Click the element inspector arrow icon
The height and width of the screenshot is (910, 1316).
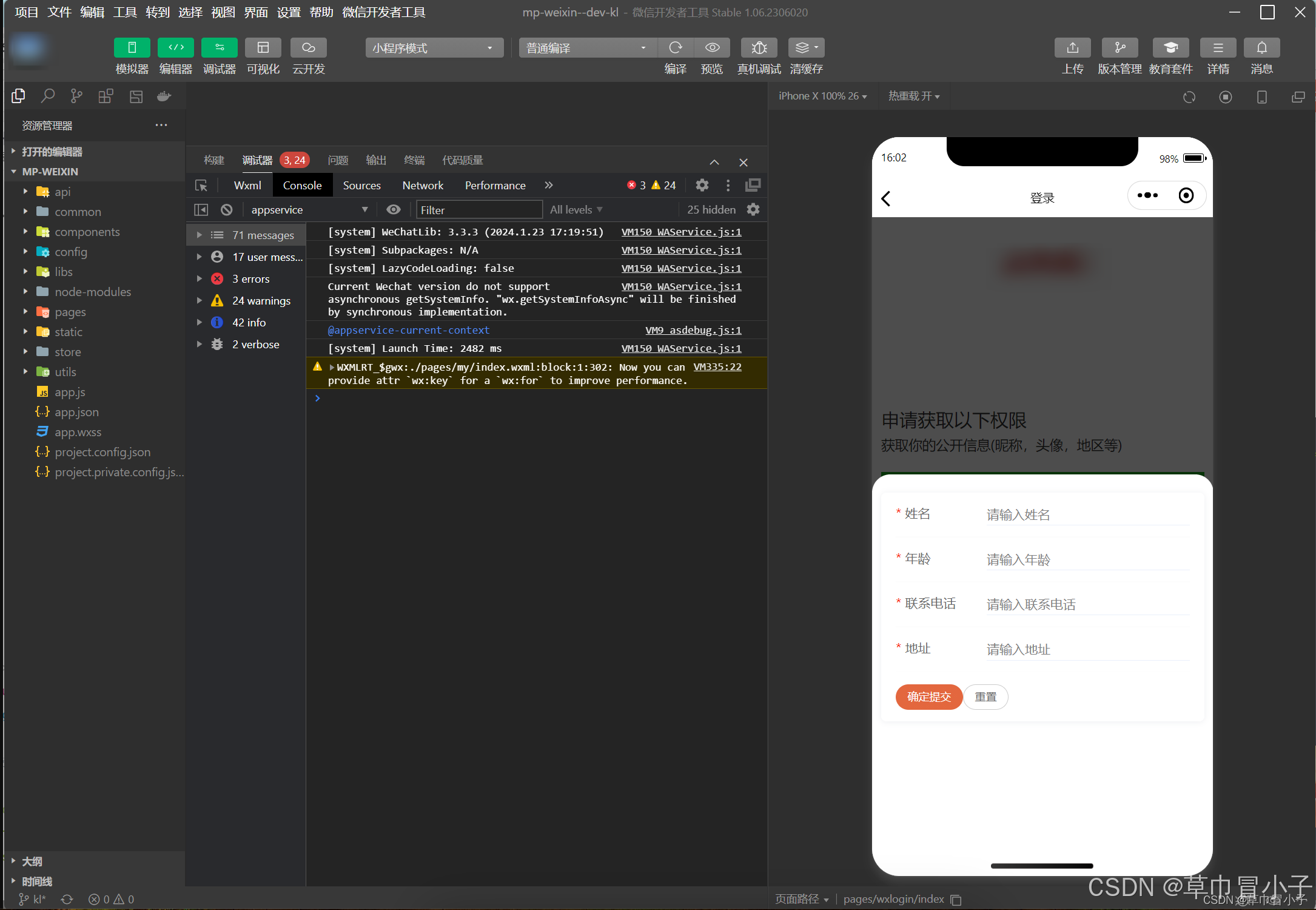click(x=201, y=186)
